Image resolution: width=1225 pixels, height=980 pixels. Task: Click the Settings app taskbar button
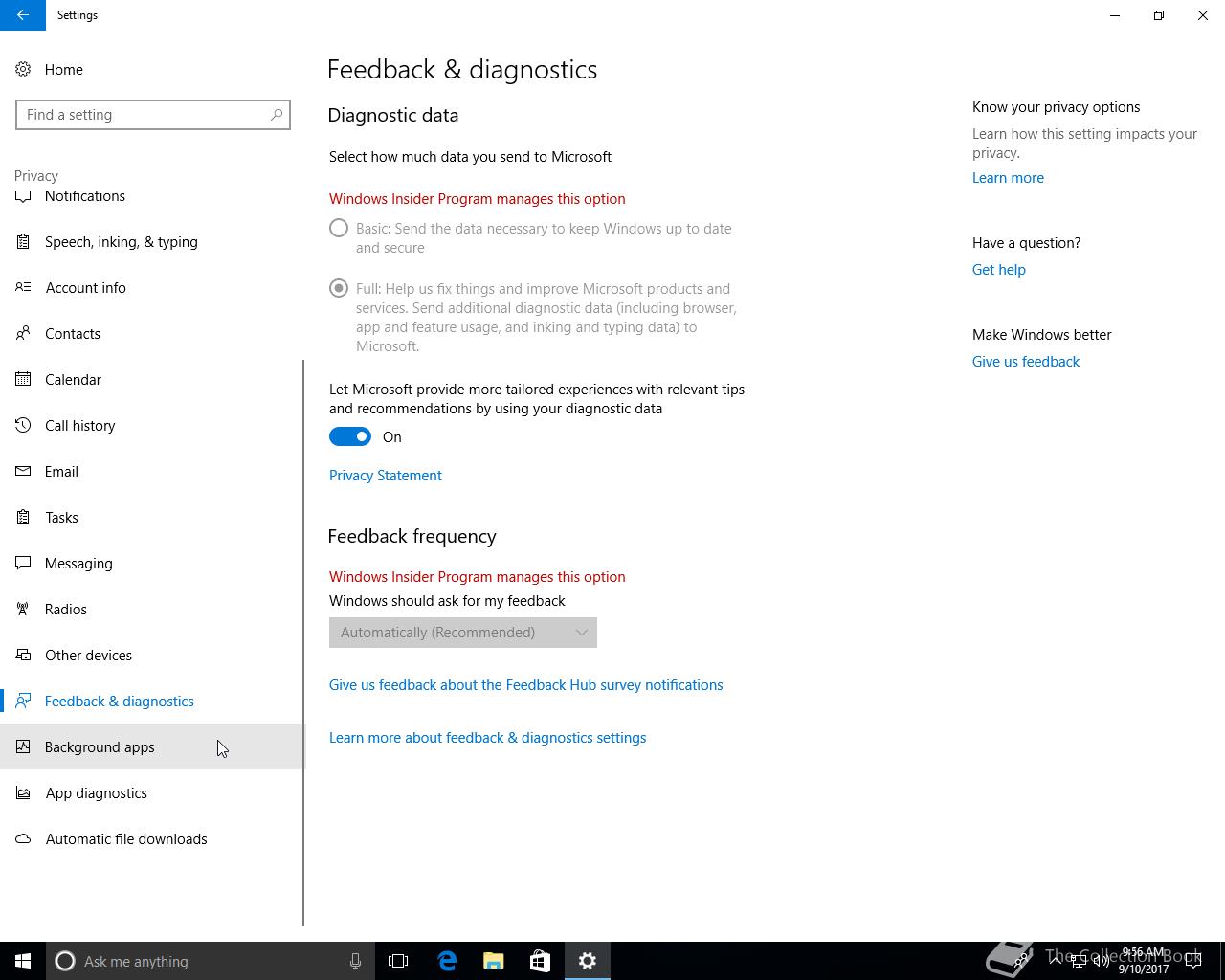point(588,961)
